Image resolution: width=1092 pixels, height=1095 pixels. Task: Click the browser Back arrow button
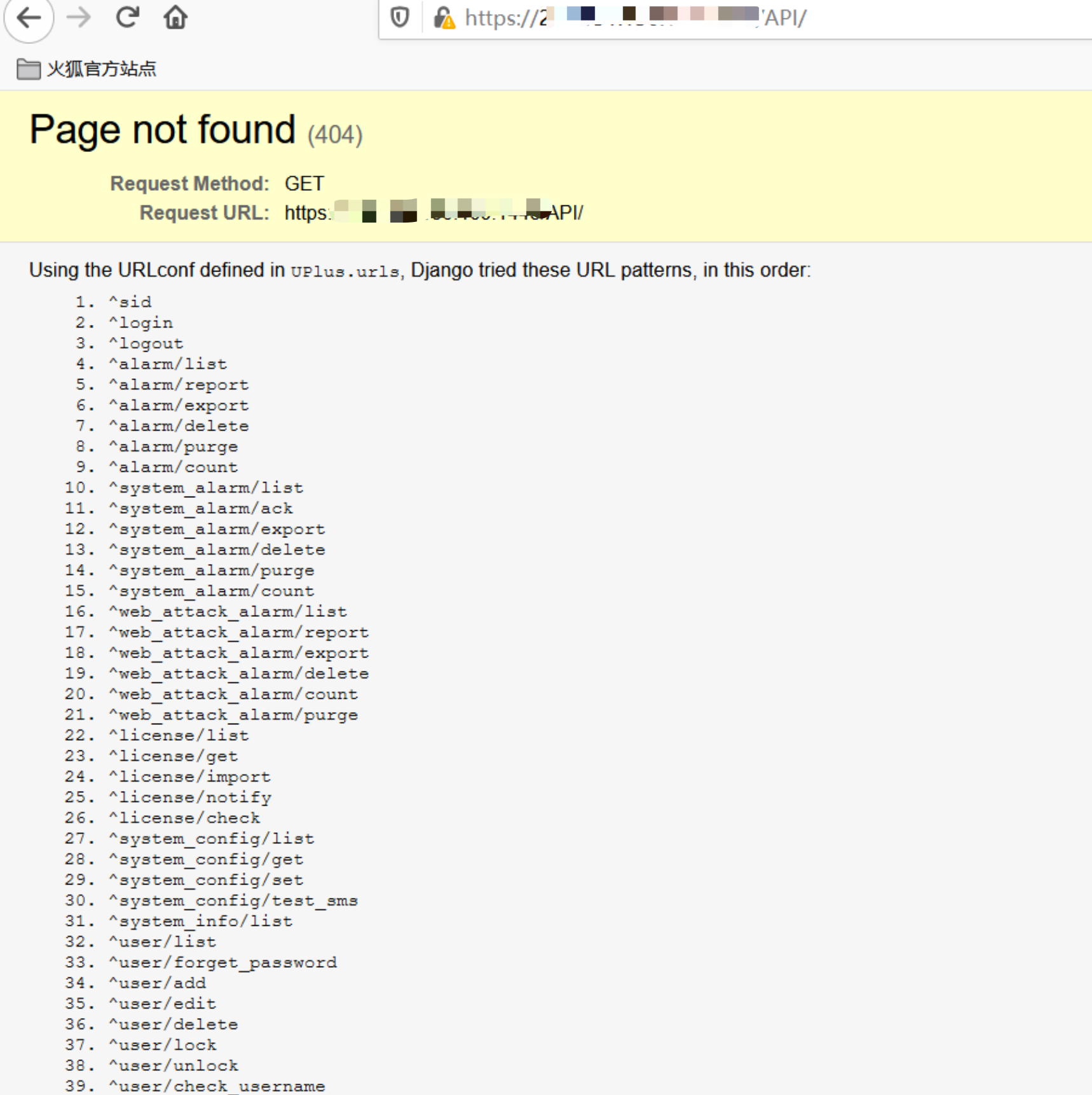[29, 18]
